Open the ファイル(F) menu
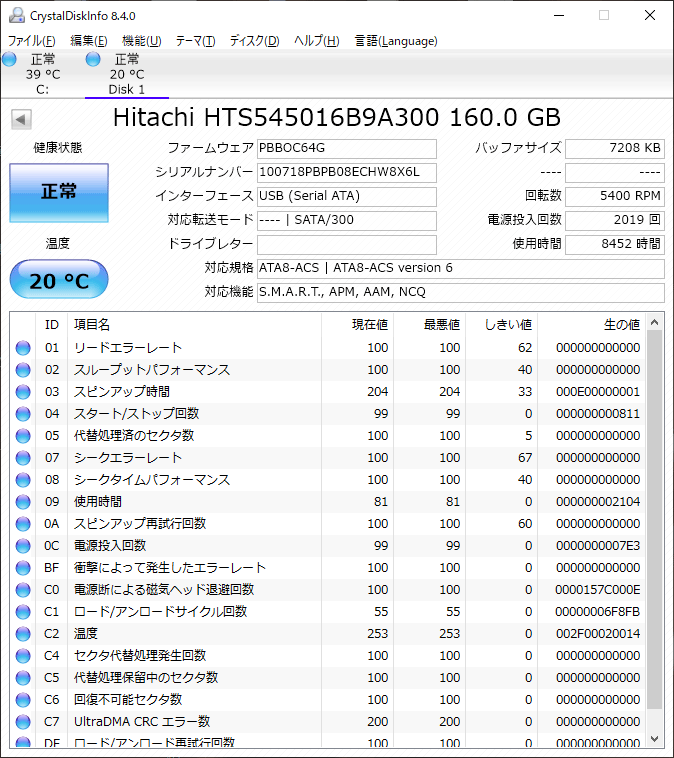The image size is (674, 758). pos(31,41)
